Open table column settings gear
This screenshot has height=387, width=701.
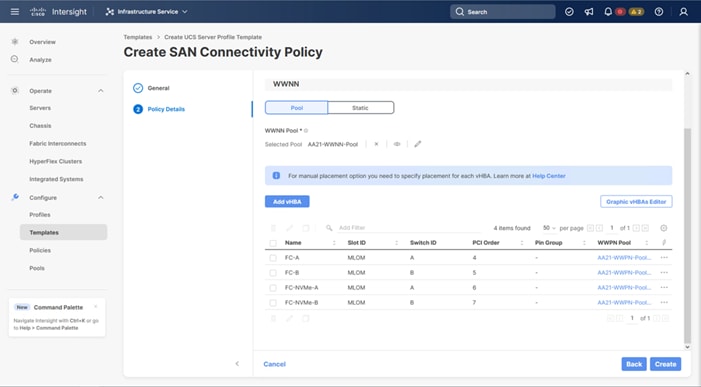(663, 228)
